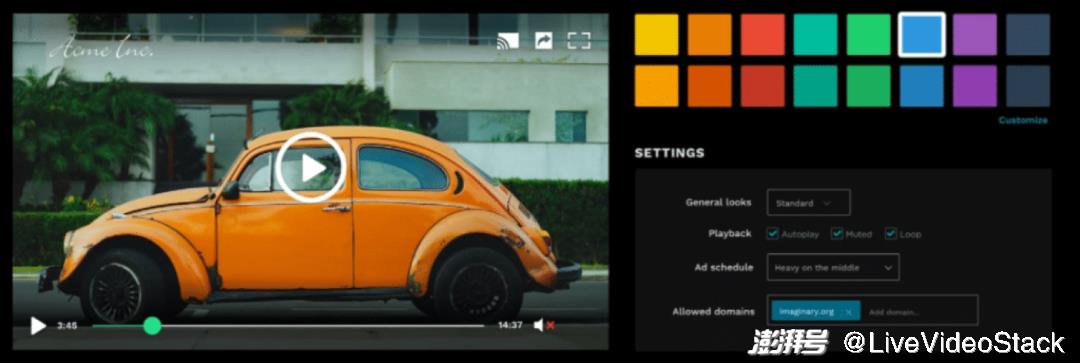Toggle the Muted checkbox
The width and height of the screenshot is (1080, 363).
point(837,234)
